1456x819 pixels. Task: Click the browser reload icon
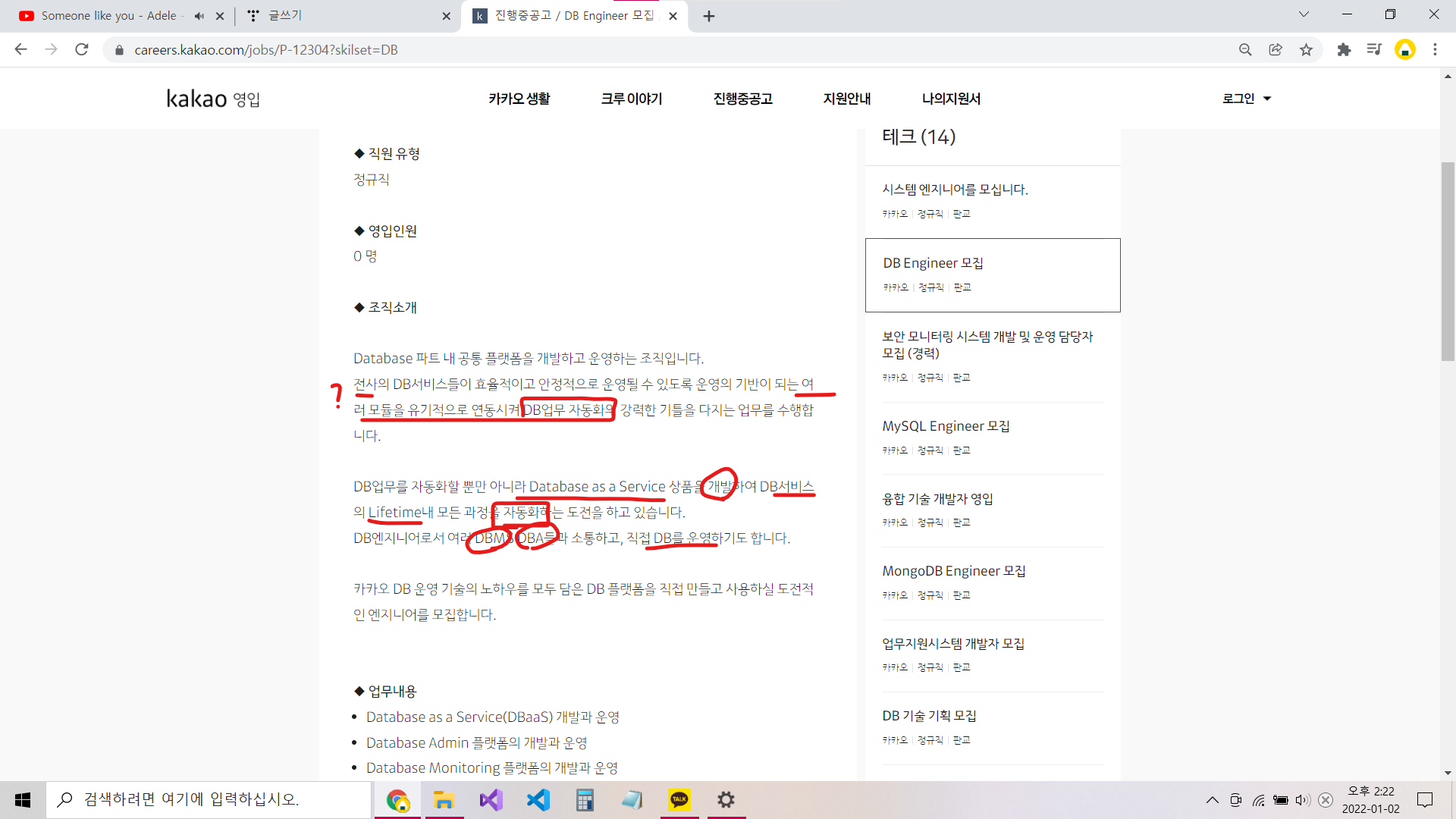tap(82, 50)
